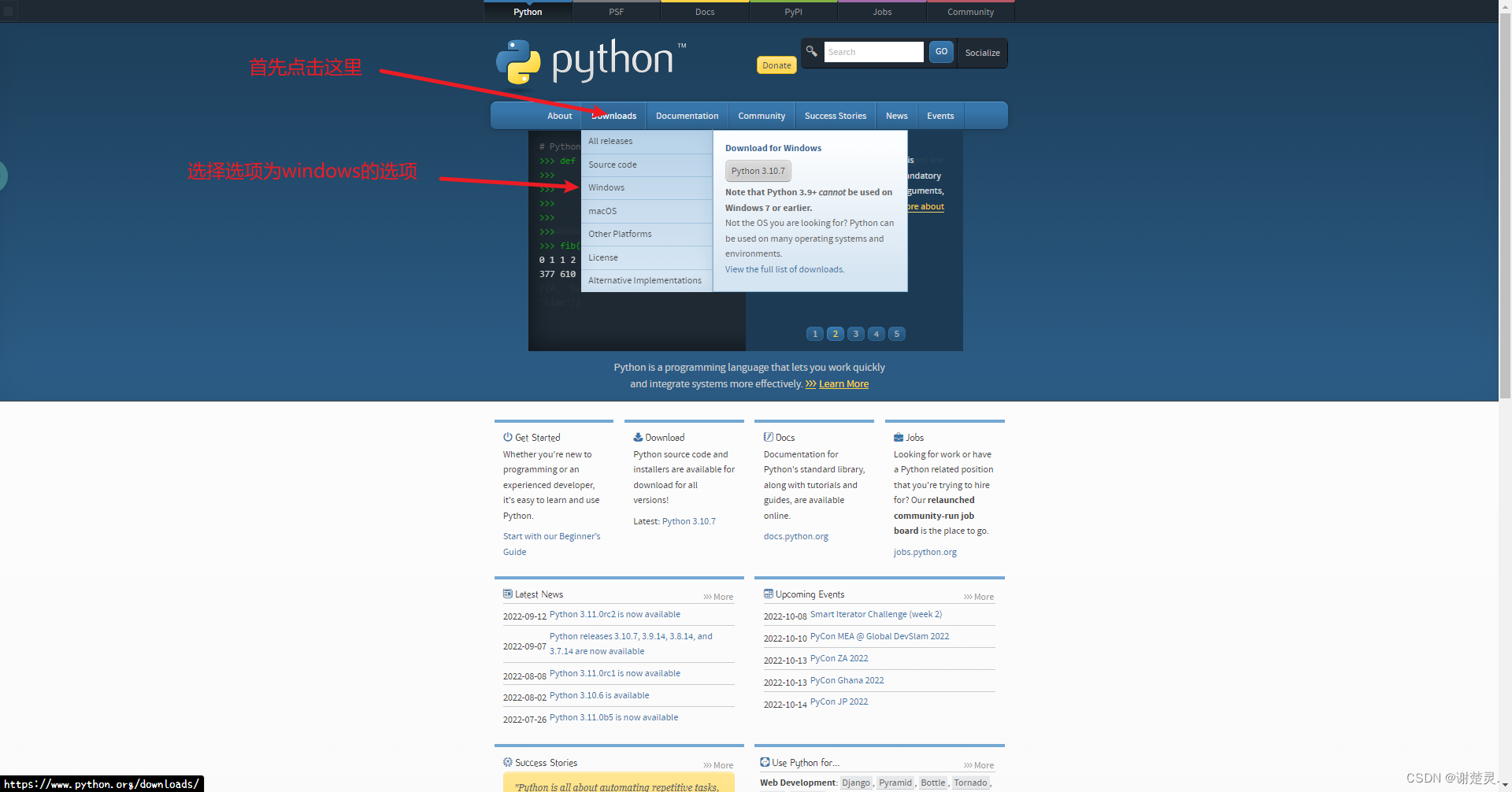Image resolution: width=1512 pixels, height=792 pixels.
Task: Go to slide 3 of the carousel
Action: pyautogui.click(x=856, y=334)
